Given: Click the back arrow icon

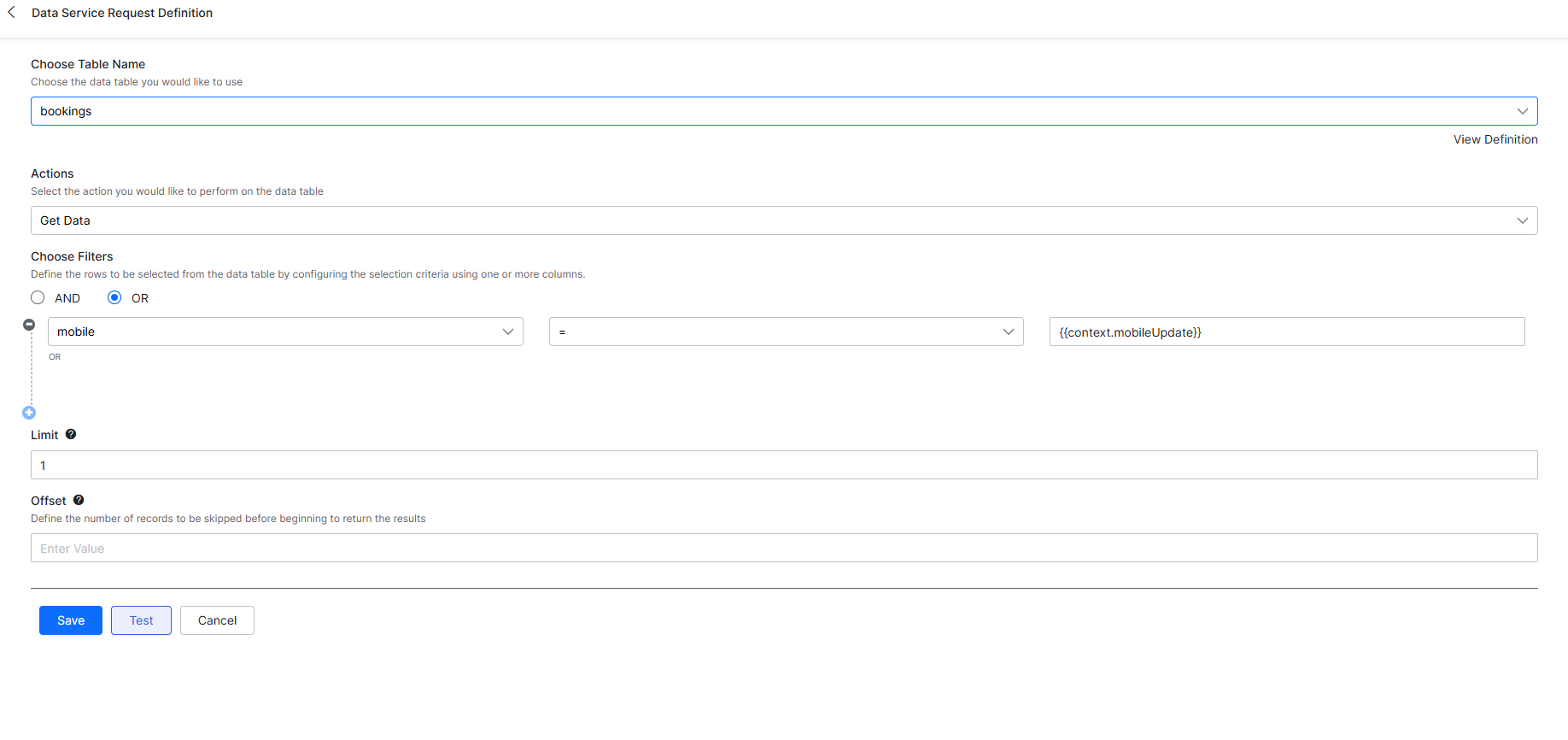Looking at the screenshot, I should pos(12,13).
